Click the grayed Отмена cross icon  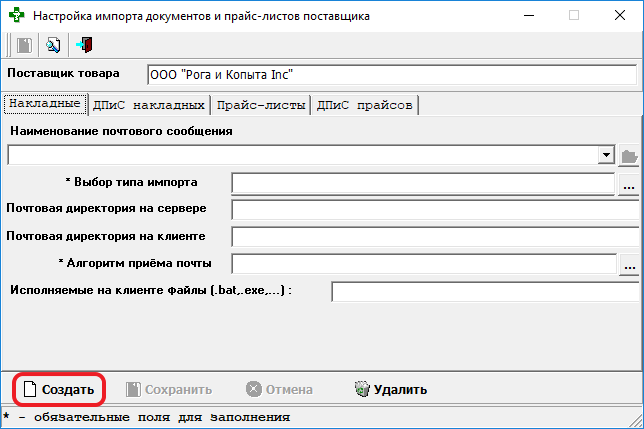[x=253, y=389]
